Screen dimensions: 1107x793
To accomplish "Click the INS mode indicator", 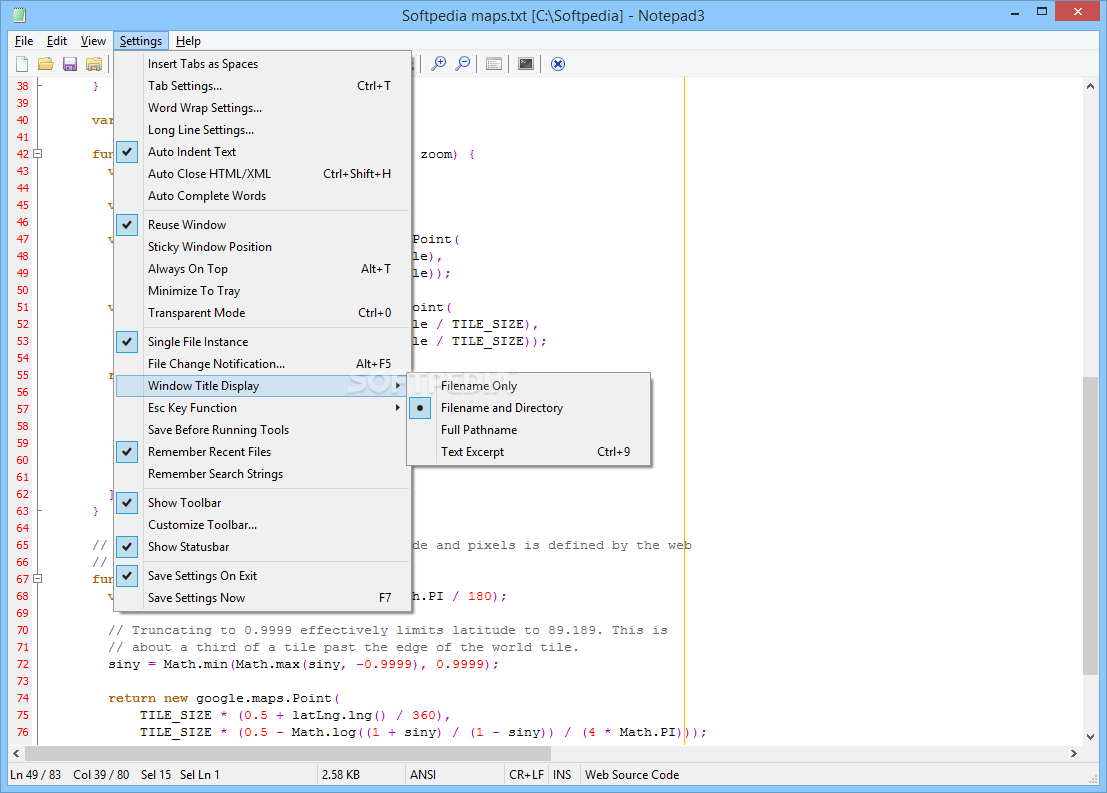I will pos(563,775).
